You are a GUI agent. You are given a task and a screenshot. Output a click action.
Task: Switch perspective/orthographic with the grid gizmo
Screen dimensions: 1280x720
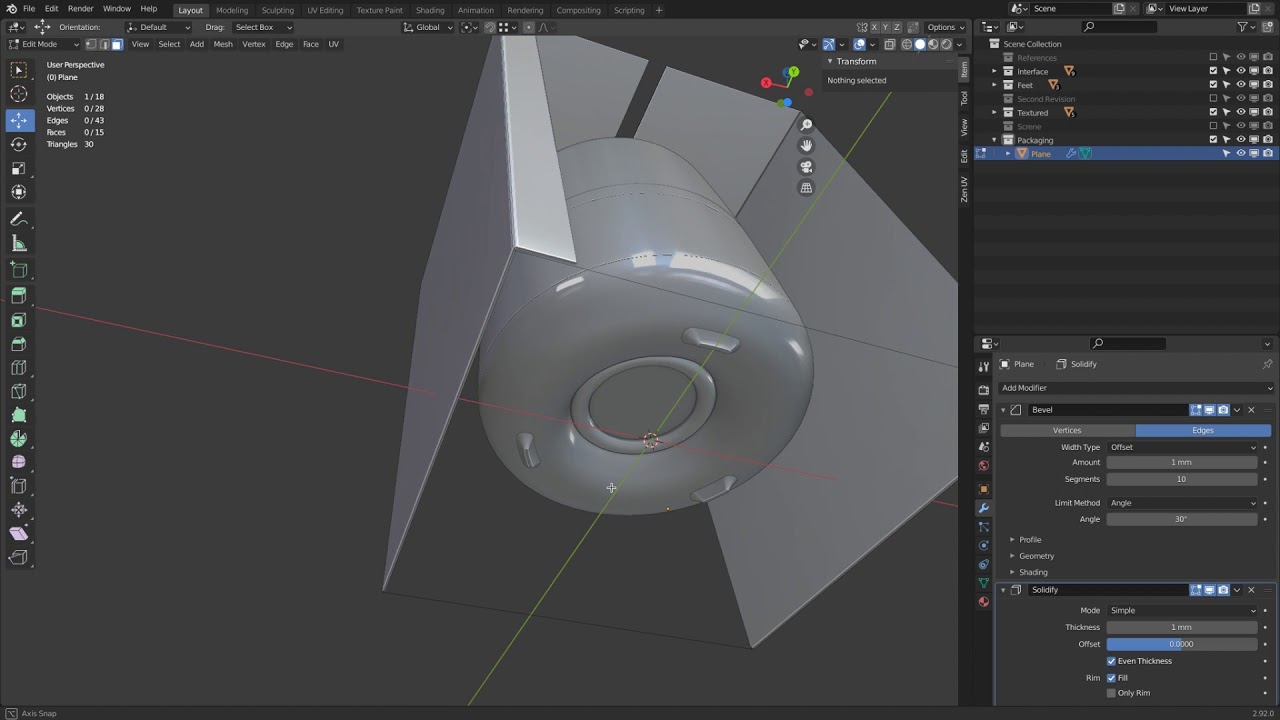(806, 188)
